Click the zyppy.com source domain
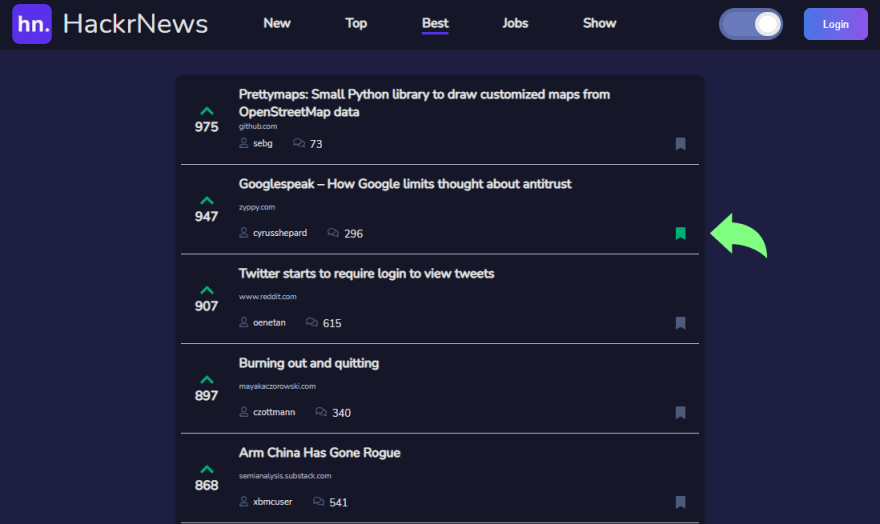The height and width of the screenshot is (524, 880). (x=257, y=207)
